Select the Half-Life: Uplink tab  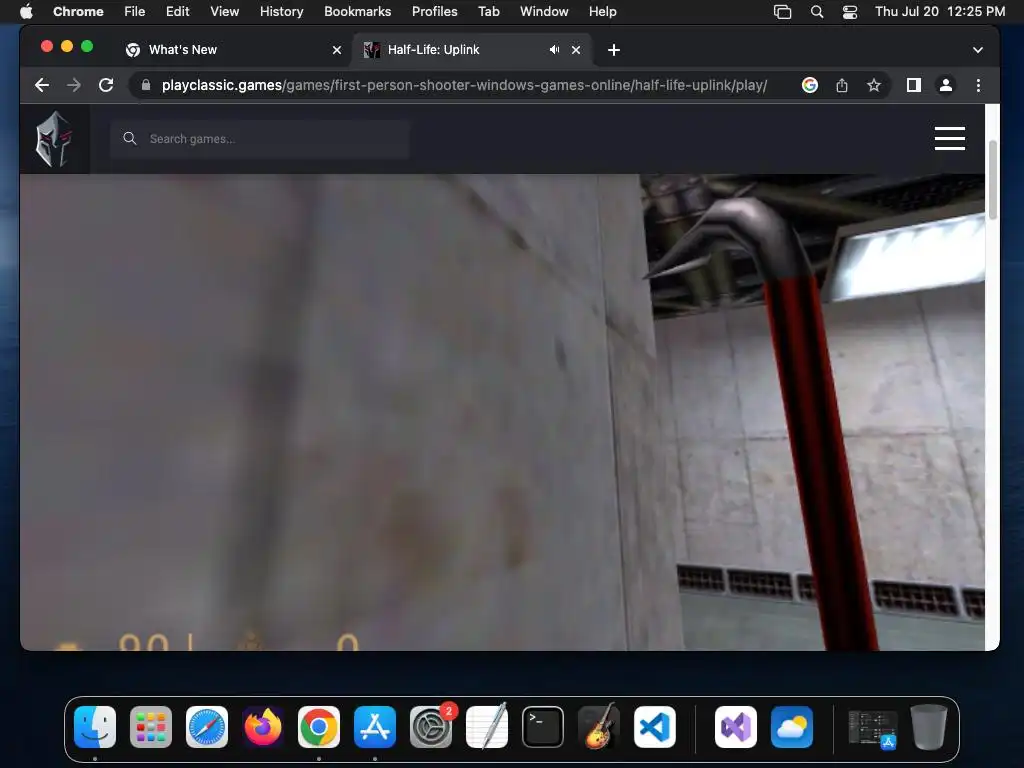[x=472, y=50]
